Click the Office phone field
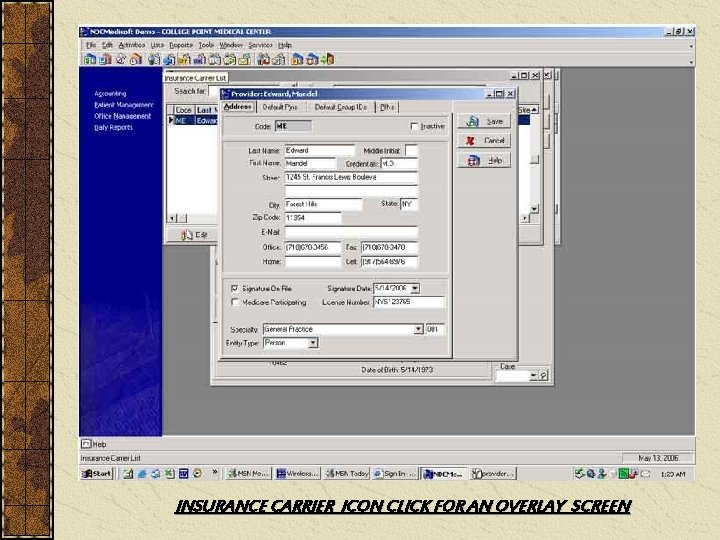This screenshot has height=540, width=720. pyautogui.click(x=313, y=248)
